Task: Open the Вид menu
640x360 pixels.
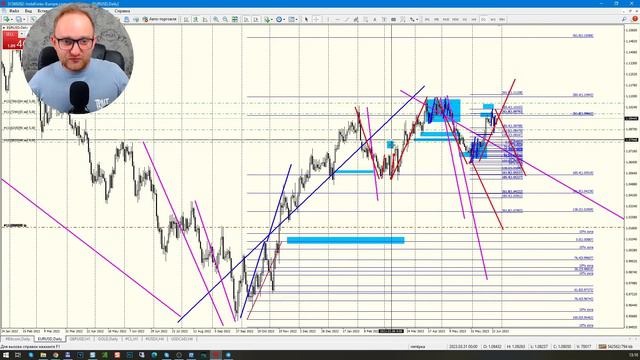Action: (28, 11)
